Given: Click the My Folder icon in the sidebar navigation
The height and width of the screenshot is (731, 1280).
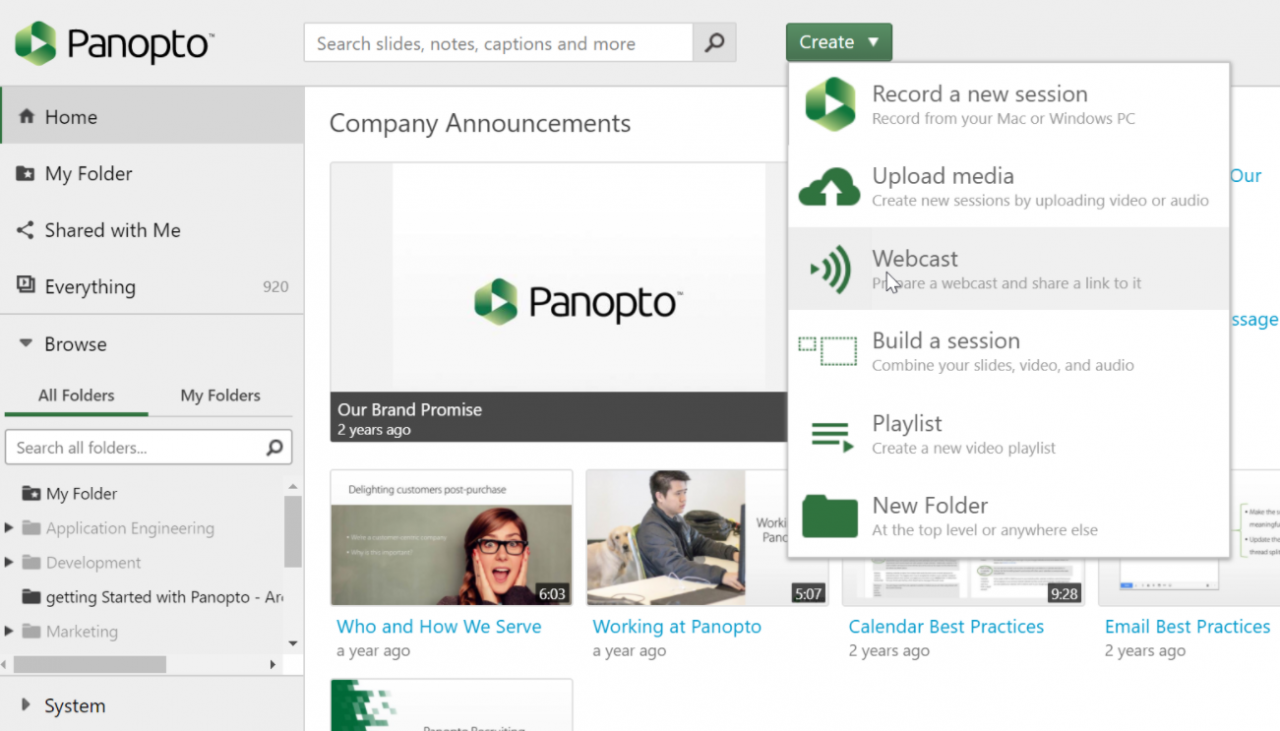Looking at the screenshot, I should pos(26,174).
